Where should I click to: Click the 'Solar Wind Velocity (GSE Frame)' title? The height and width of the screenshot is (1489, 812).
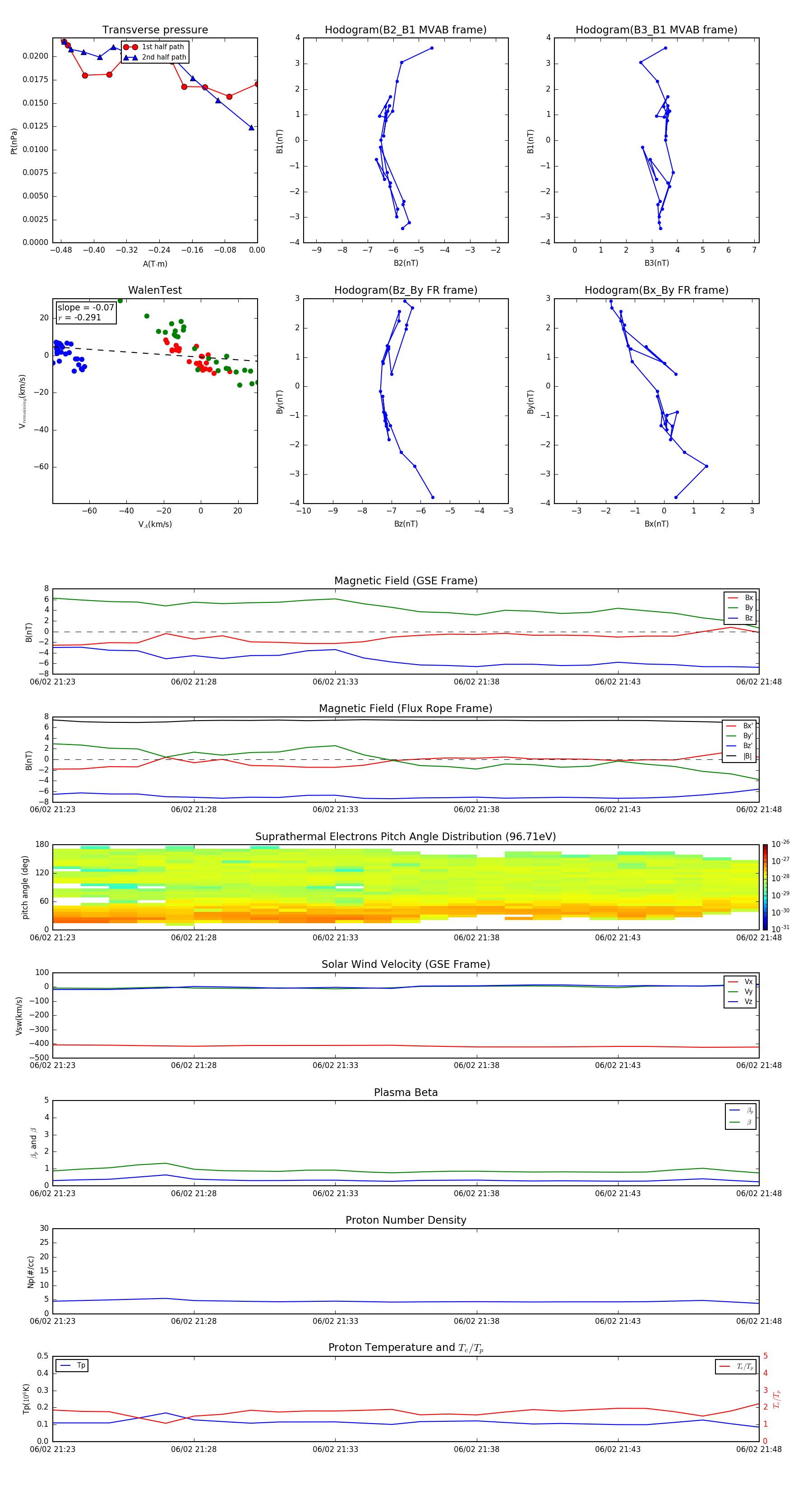tap(406, 965)
